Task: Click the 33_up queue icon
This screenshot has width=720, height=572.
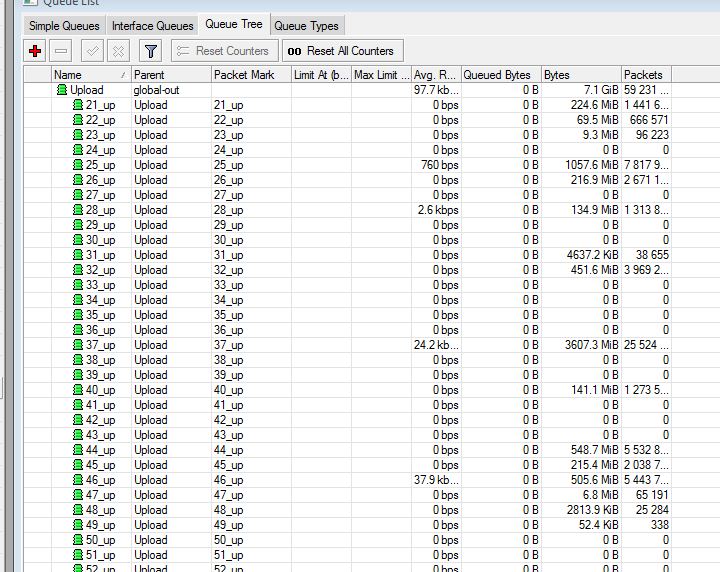Action: coord(78,285)
